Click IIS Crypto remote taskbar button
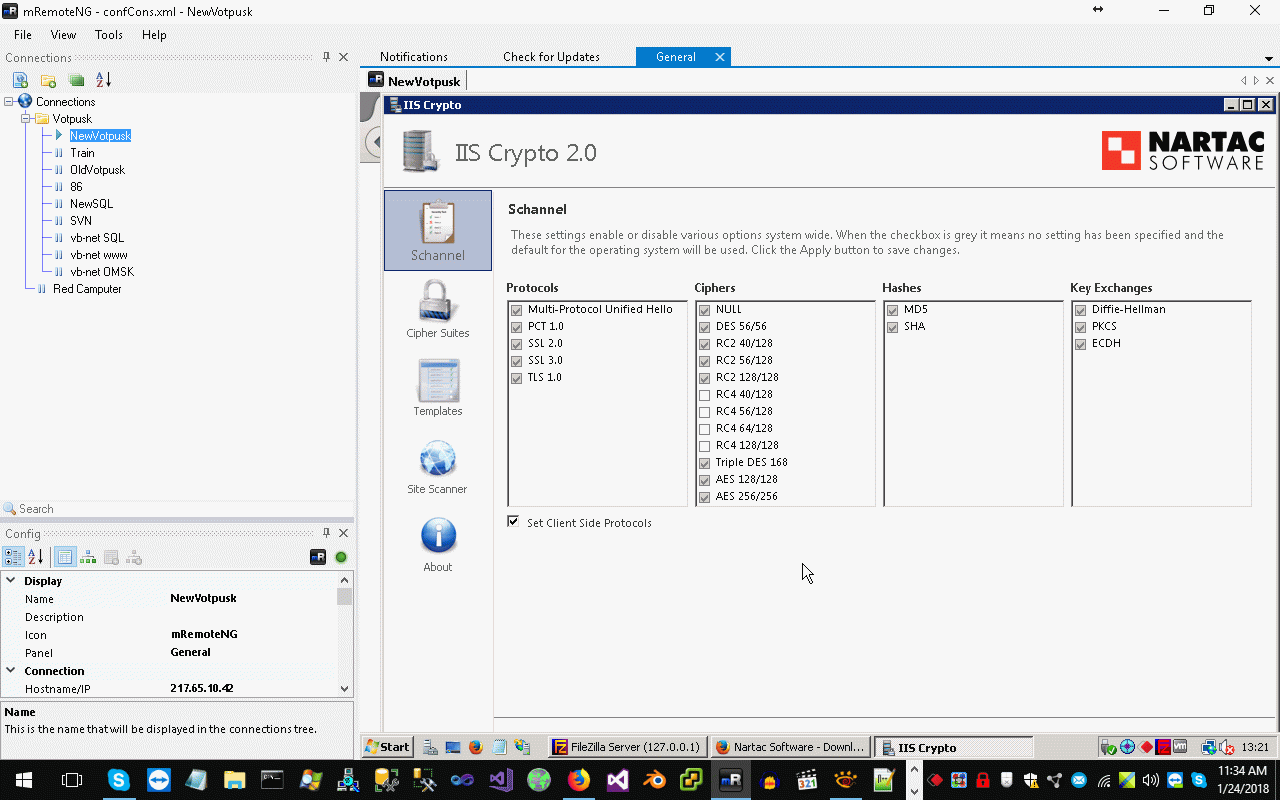Viewport: 1280px width, 800px height. [954, 747]
